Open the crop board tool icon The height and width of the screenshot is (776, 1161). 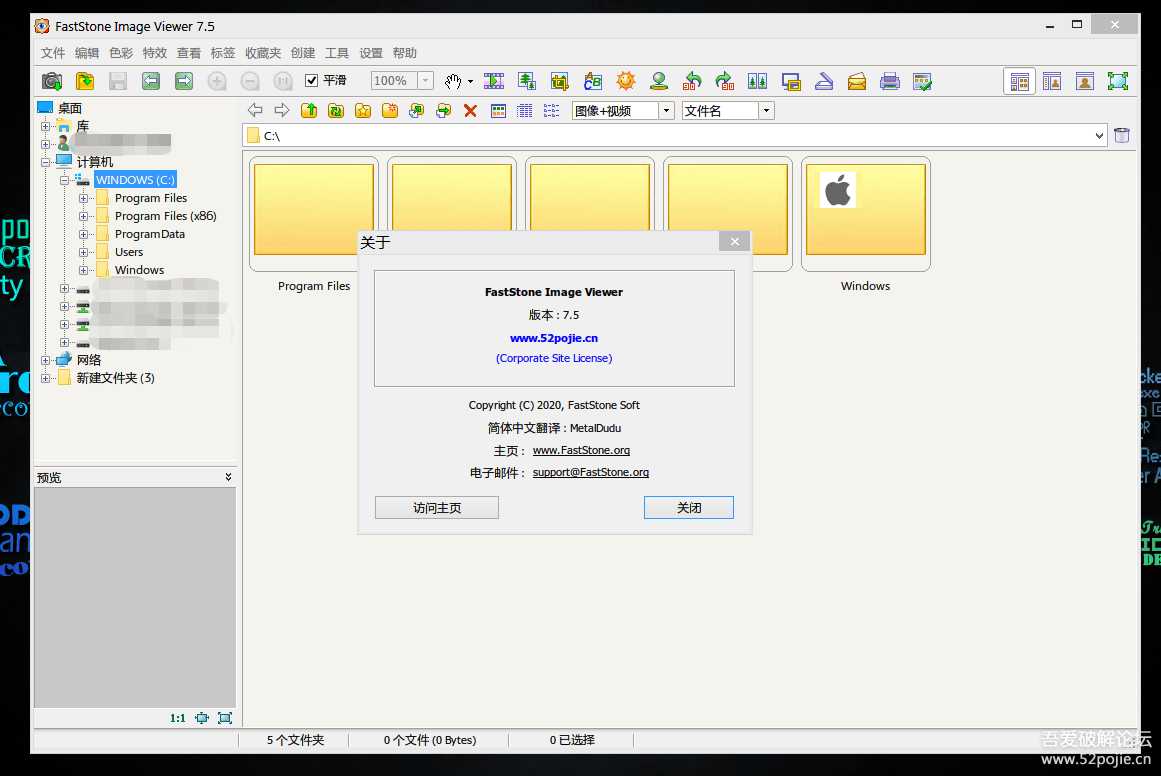point(560,81)
